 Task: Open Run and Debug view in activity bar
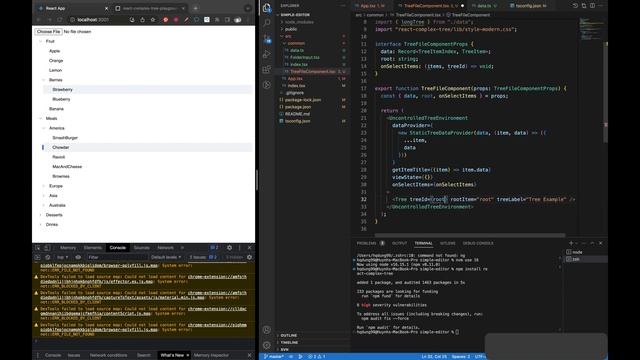coord(267,54)
